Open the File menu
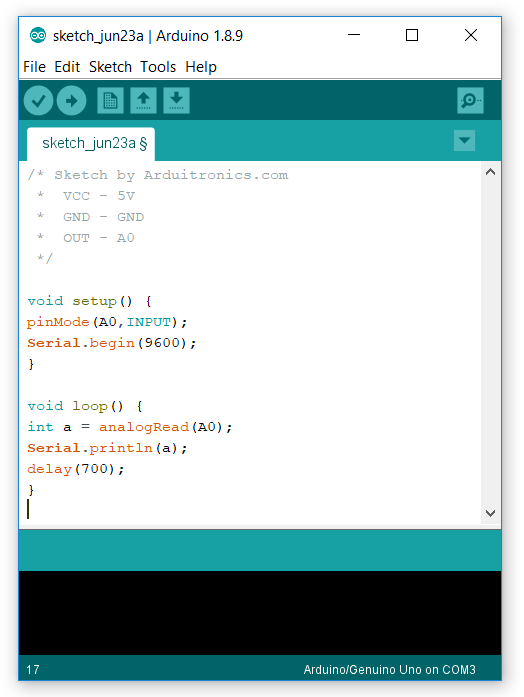The height and width of the screenshot is (697, 524). [x=34, y=67]
